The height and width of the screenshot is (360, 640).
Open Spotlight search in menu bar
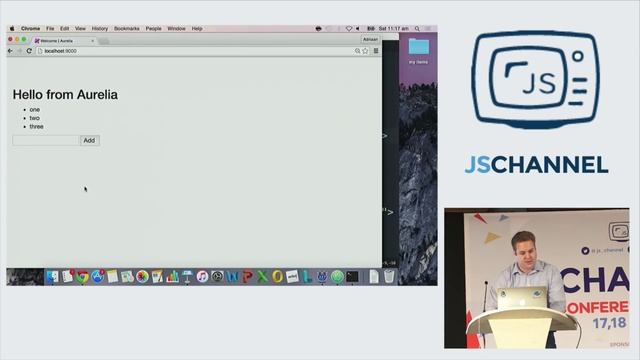coord(417,29)
